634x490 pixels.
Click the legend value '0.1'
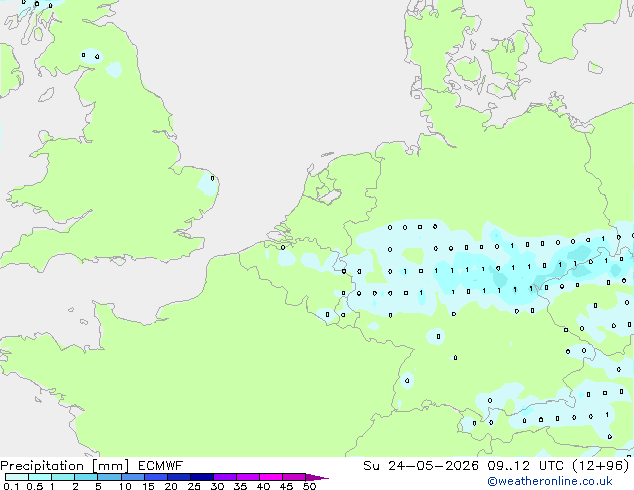11,486
